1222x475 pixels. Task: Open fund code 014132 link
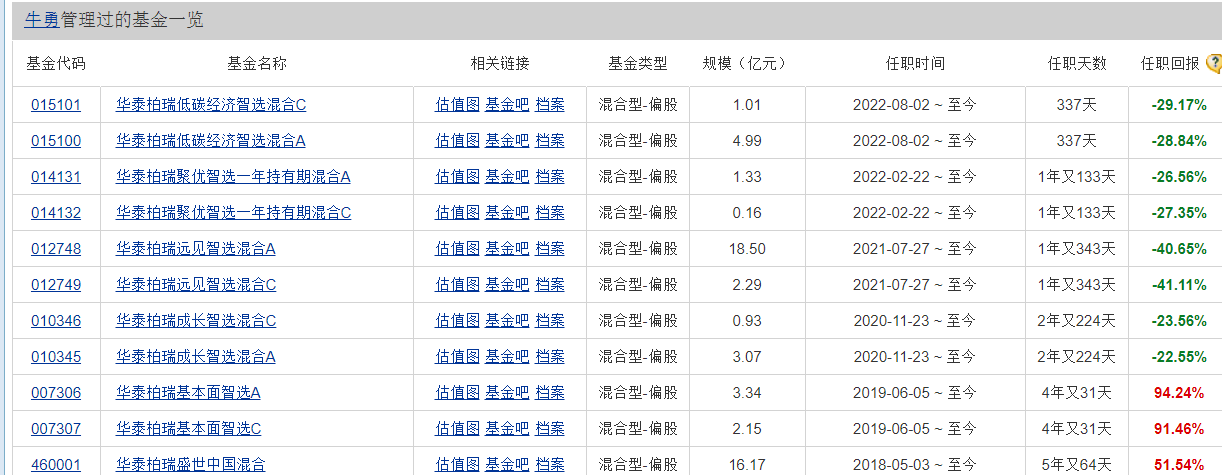click(x=56, y=212)
